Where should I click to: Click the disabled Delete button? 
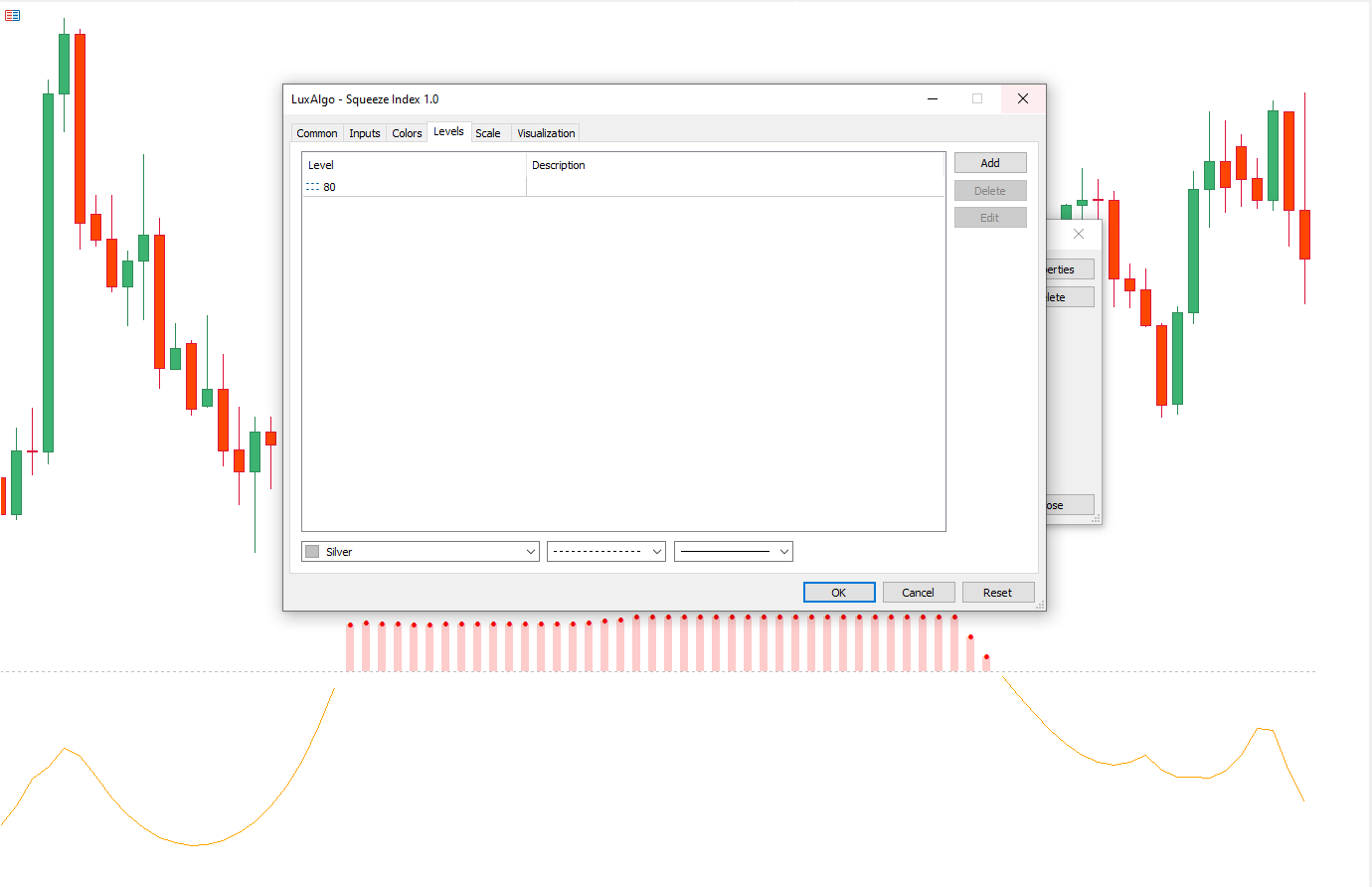click(x=990, y=191)
